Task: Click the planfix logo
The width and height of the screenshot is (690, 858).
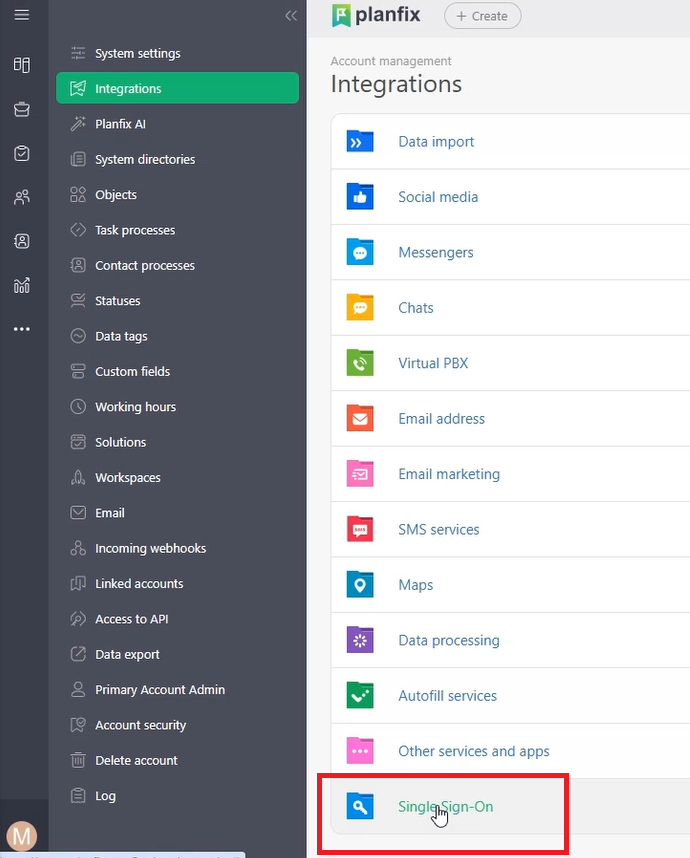Action: [376, 15]
